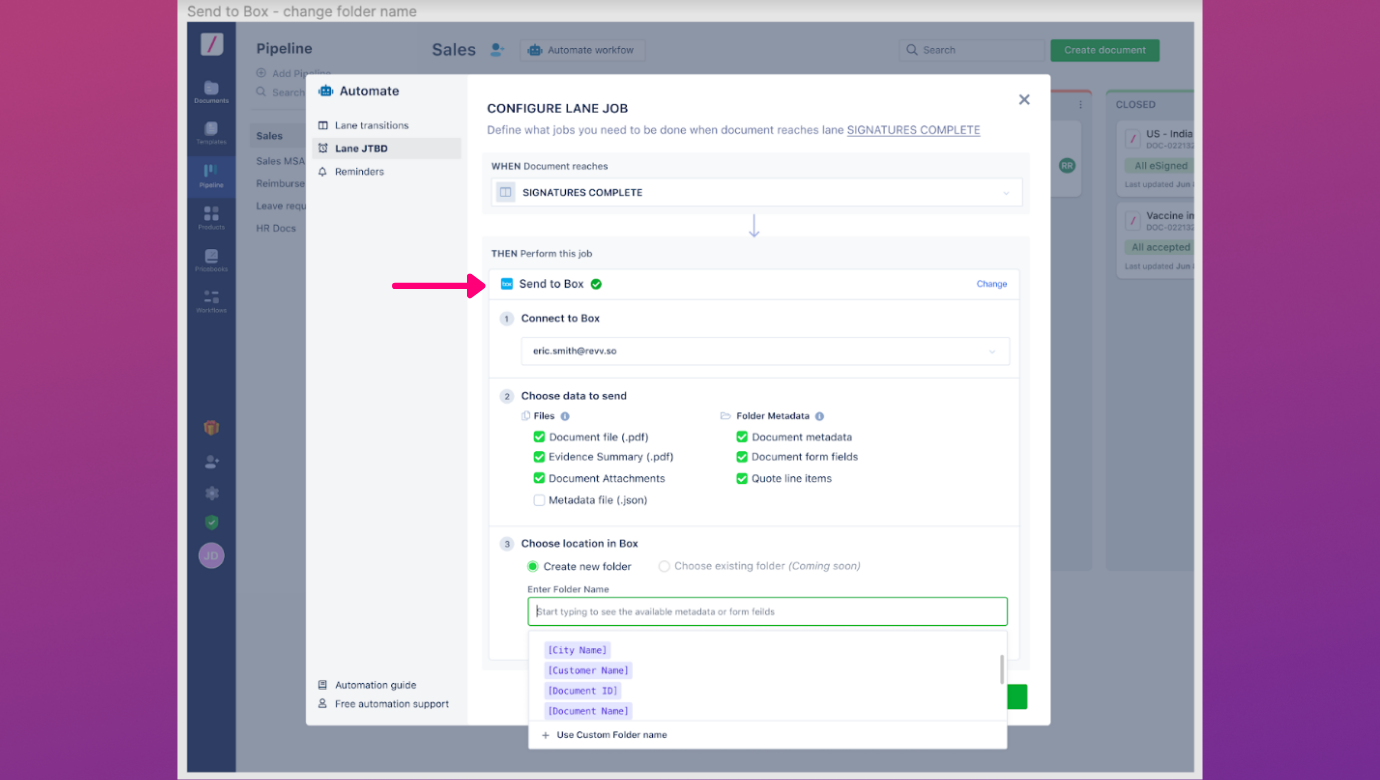Uncheck Document file (.pdf)
Screen dimensions: 1380x780
click(539, 437)
